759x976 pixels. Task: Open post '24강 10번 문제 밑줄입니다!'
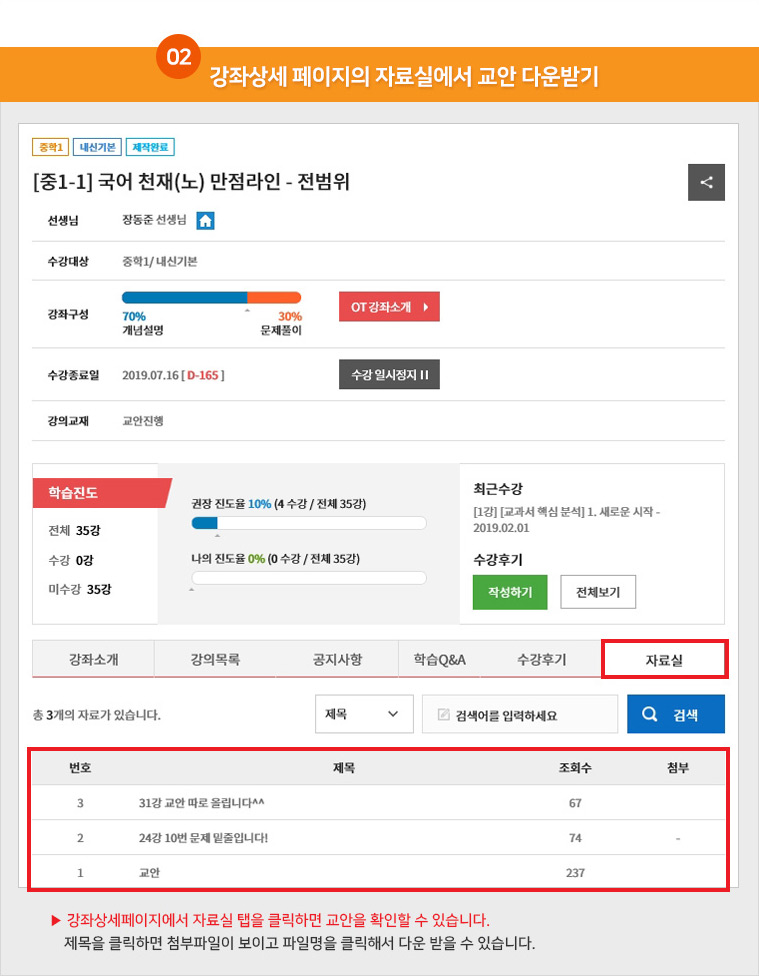pos(203,838)
